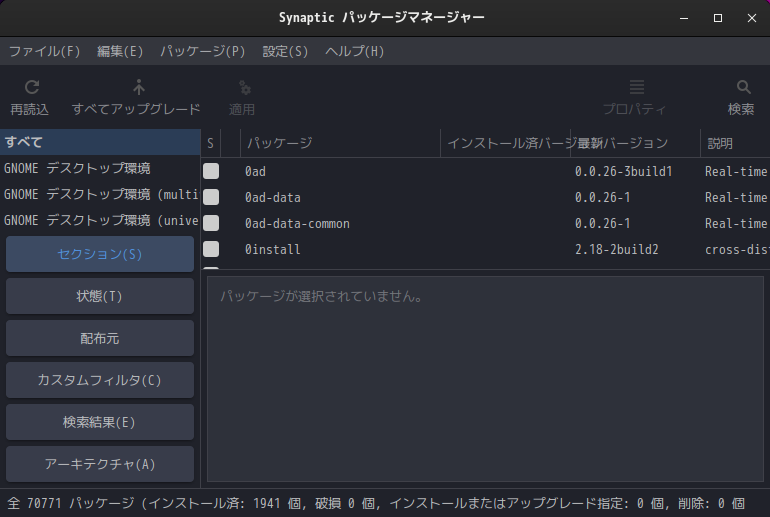
Task: Select the 0ad package name
Action: pos(255,171)
